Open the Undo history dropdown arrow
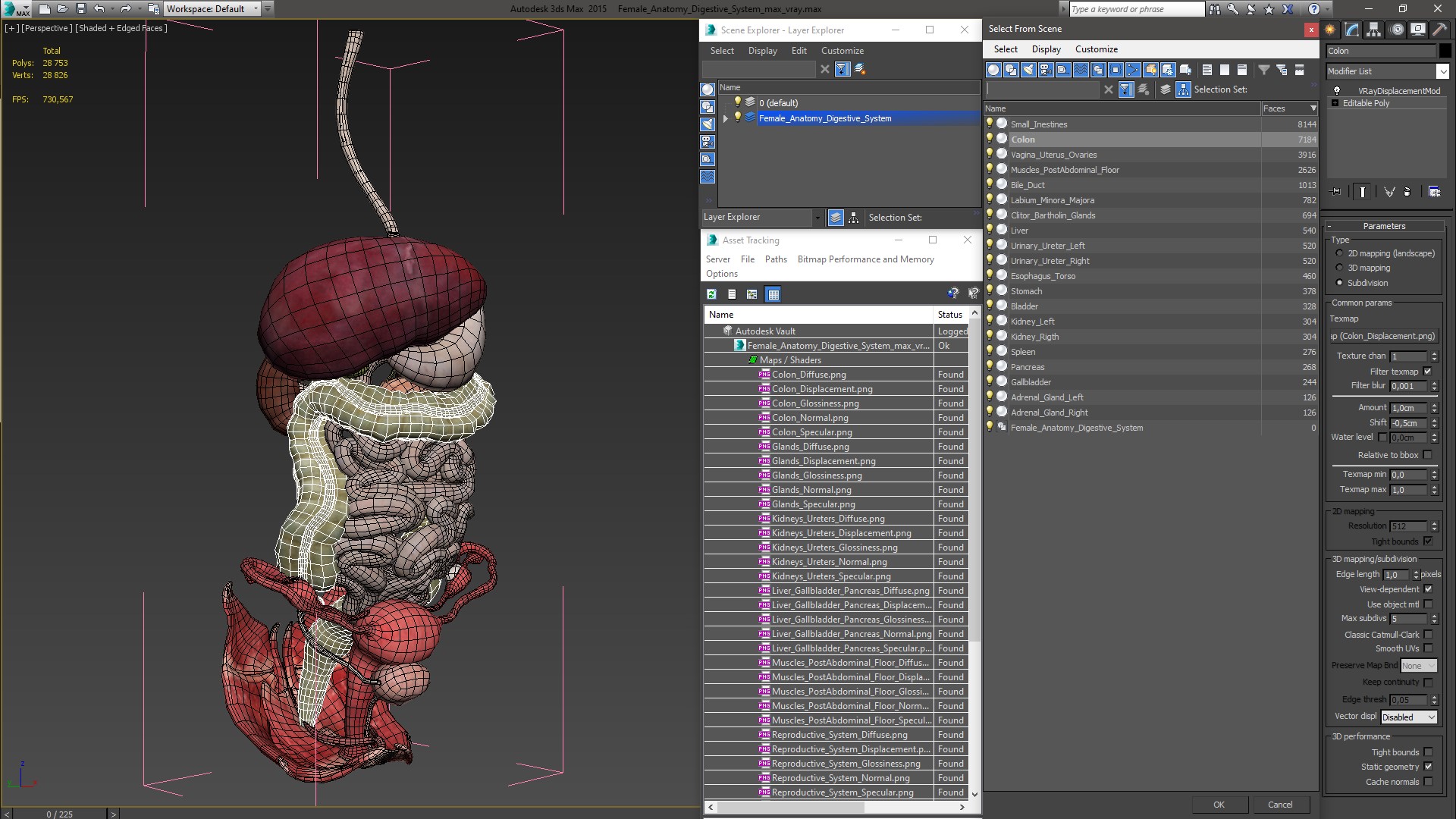 point(111,9)
